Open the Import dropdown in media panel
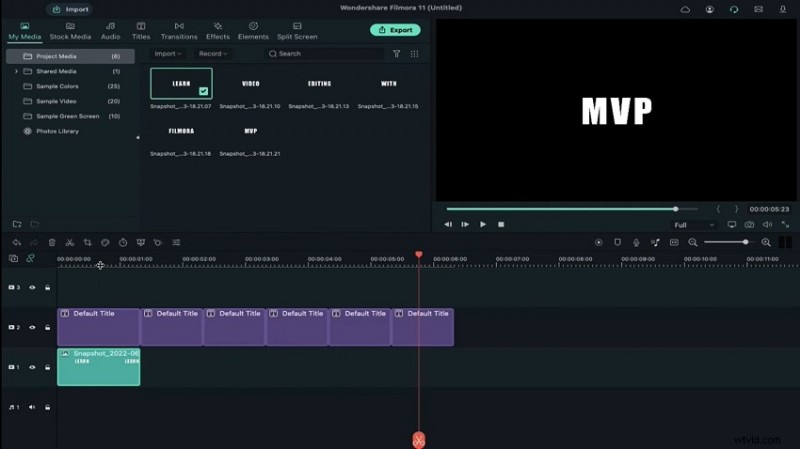The width and height of the screenshot is (800, 449). point(168,54)
